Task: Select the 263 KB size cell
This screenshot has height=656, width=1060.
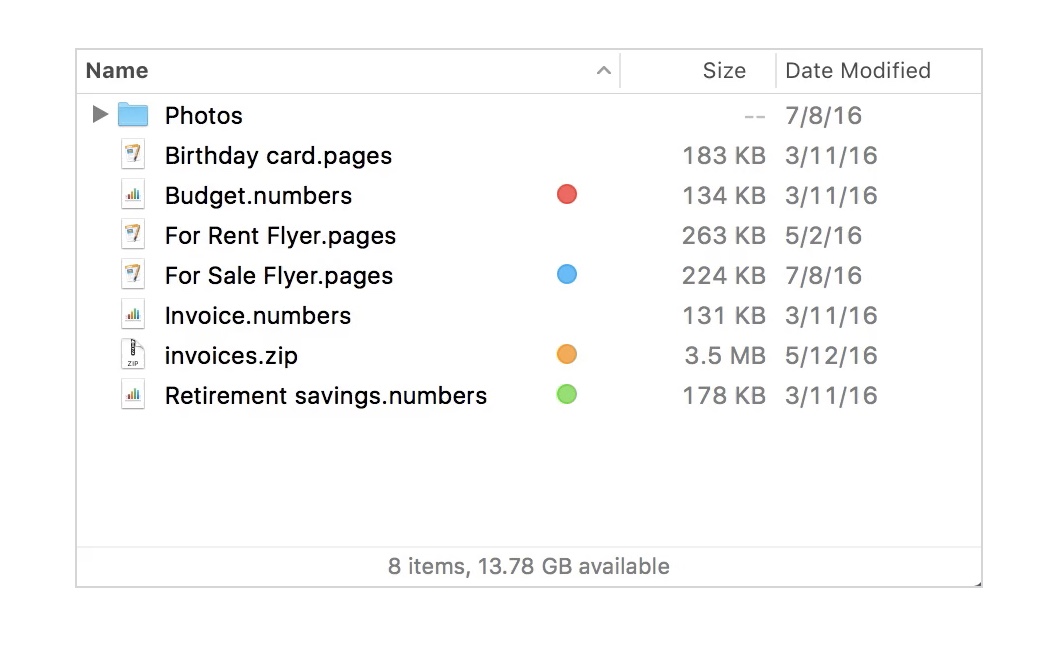Action: point(723,236)
